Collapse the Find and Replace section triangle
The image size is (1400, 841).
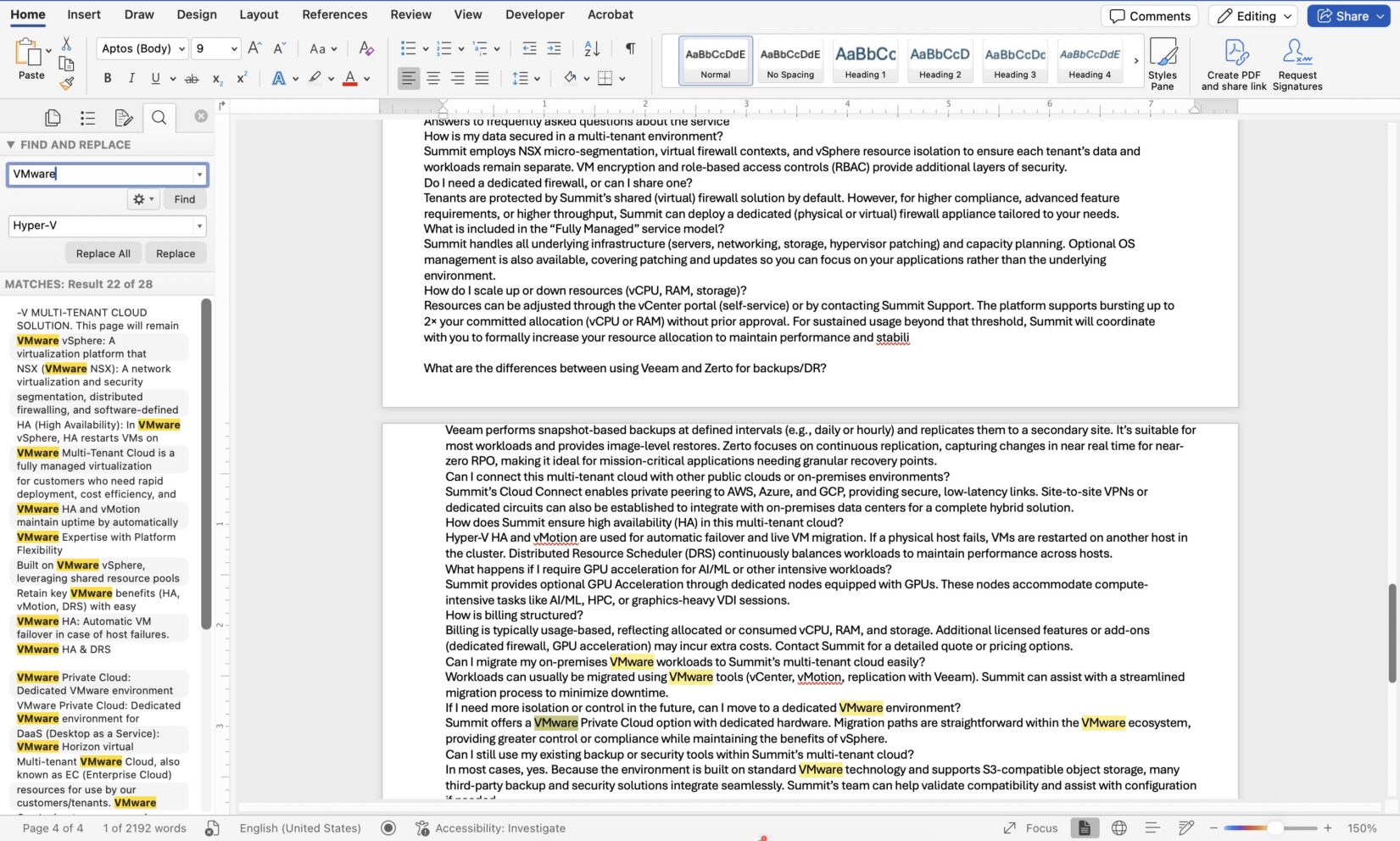point(10,145)
